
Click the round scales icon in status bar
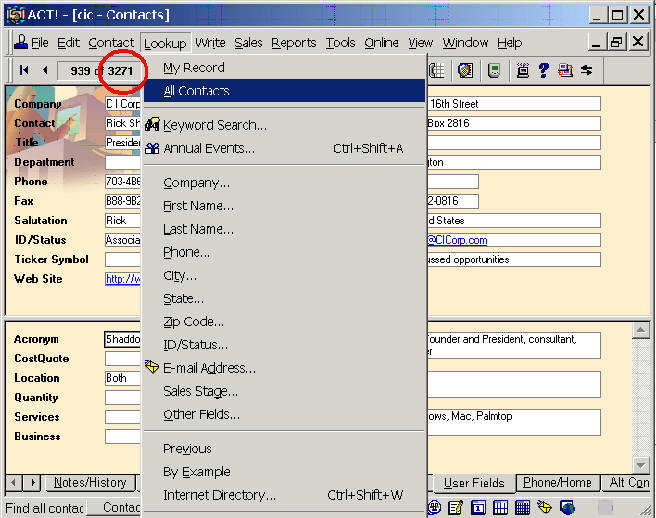(x=434, y=508)
